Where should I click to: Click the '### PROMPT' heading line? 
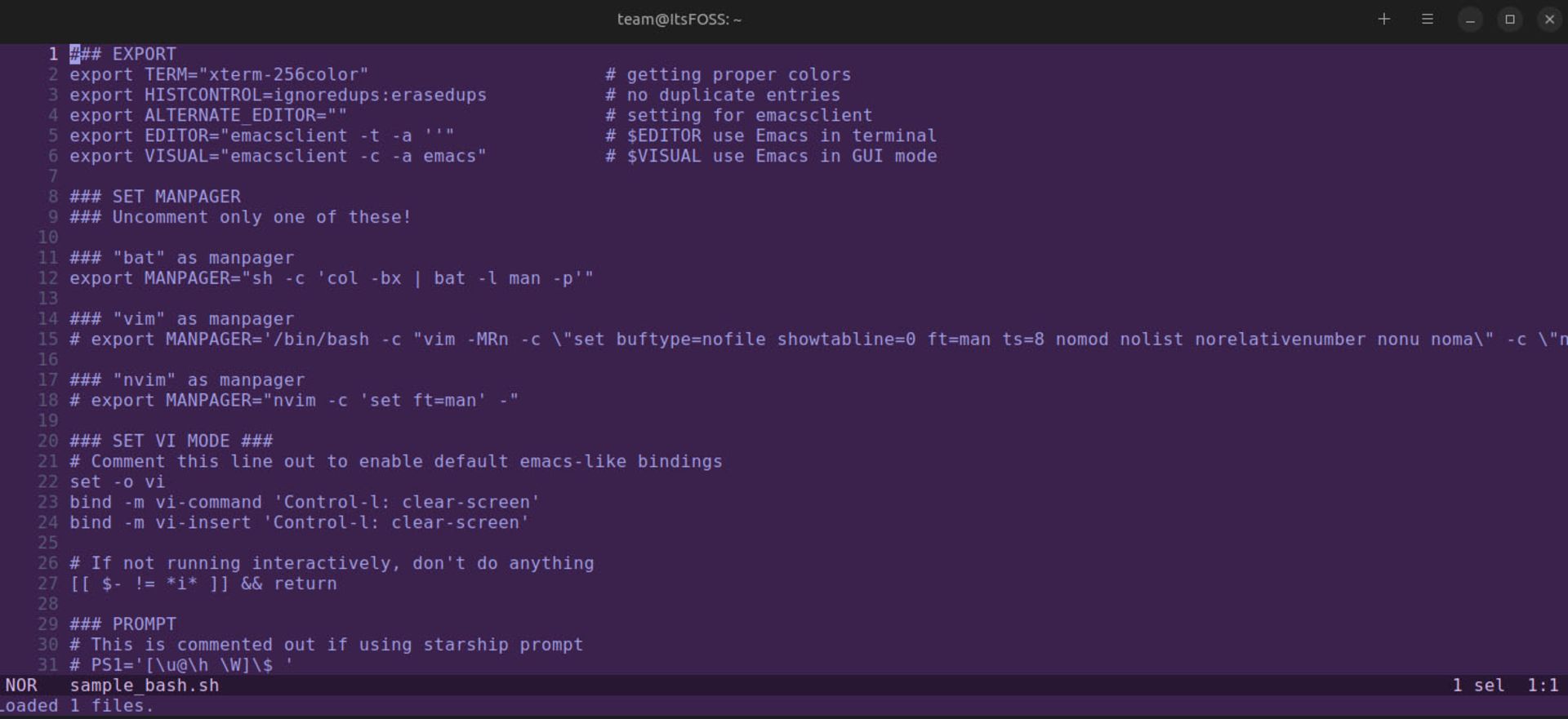[x=122, y=624]
